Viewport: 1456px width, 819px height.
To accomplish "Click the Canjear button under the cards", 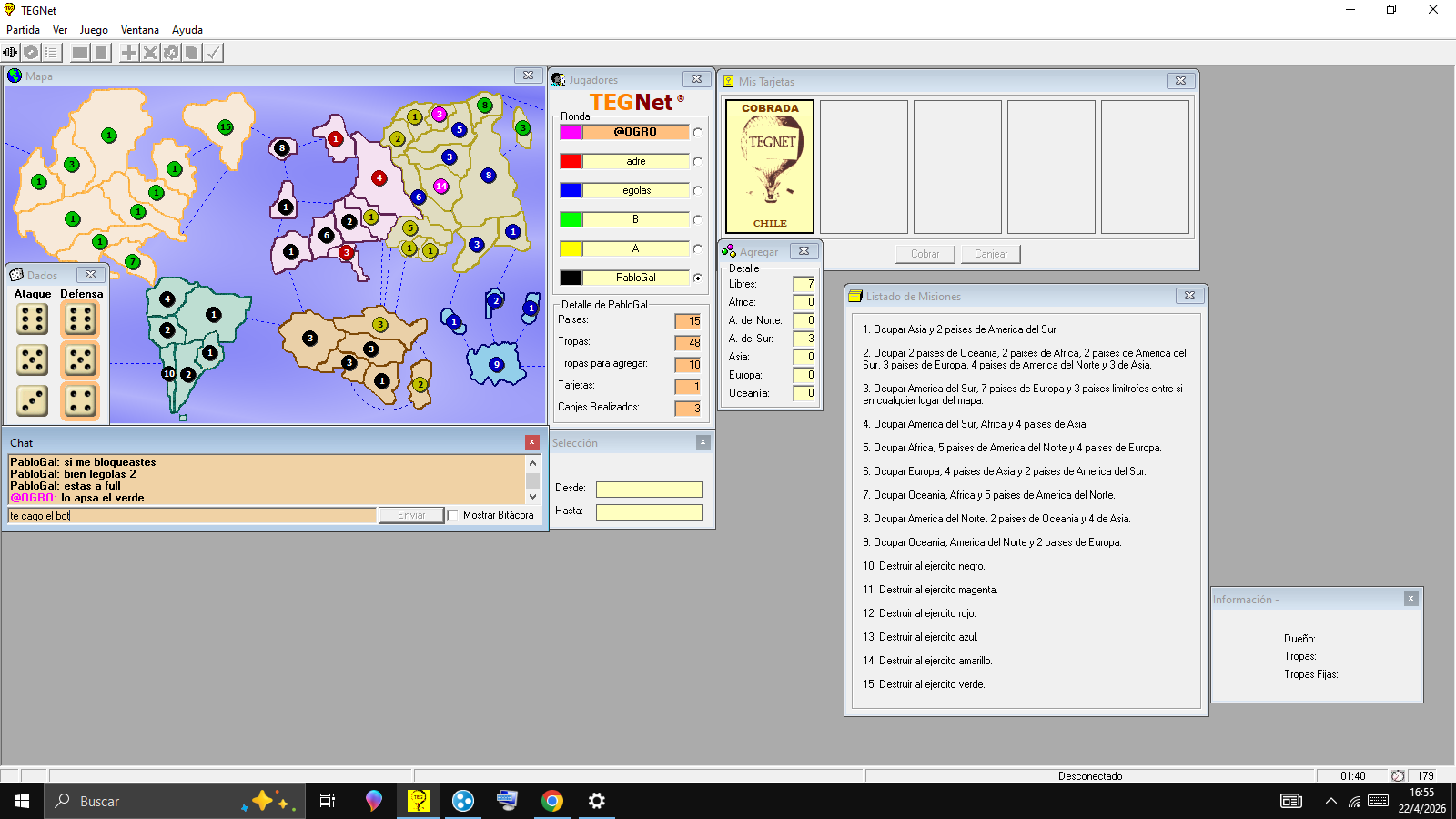I will [991, 254].
